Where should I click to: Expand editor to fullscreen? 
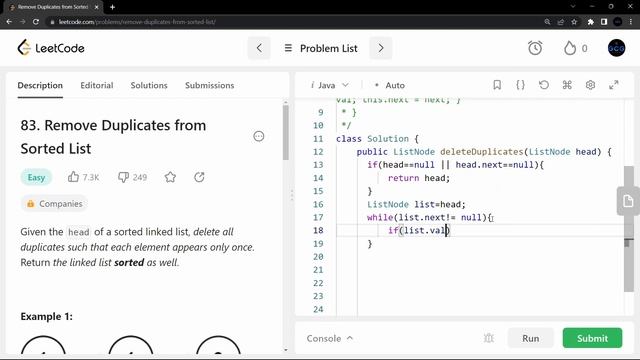click(x=613, y=85)
